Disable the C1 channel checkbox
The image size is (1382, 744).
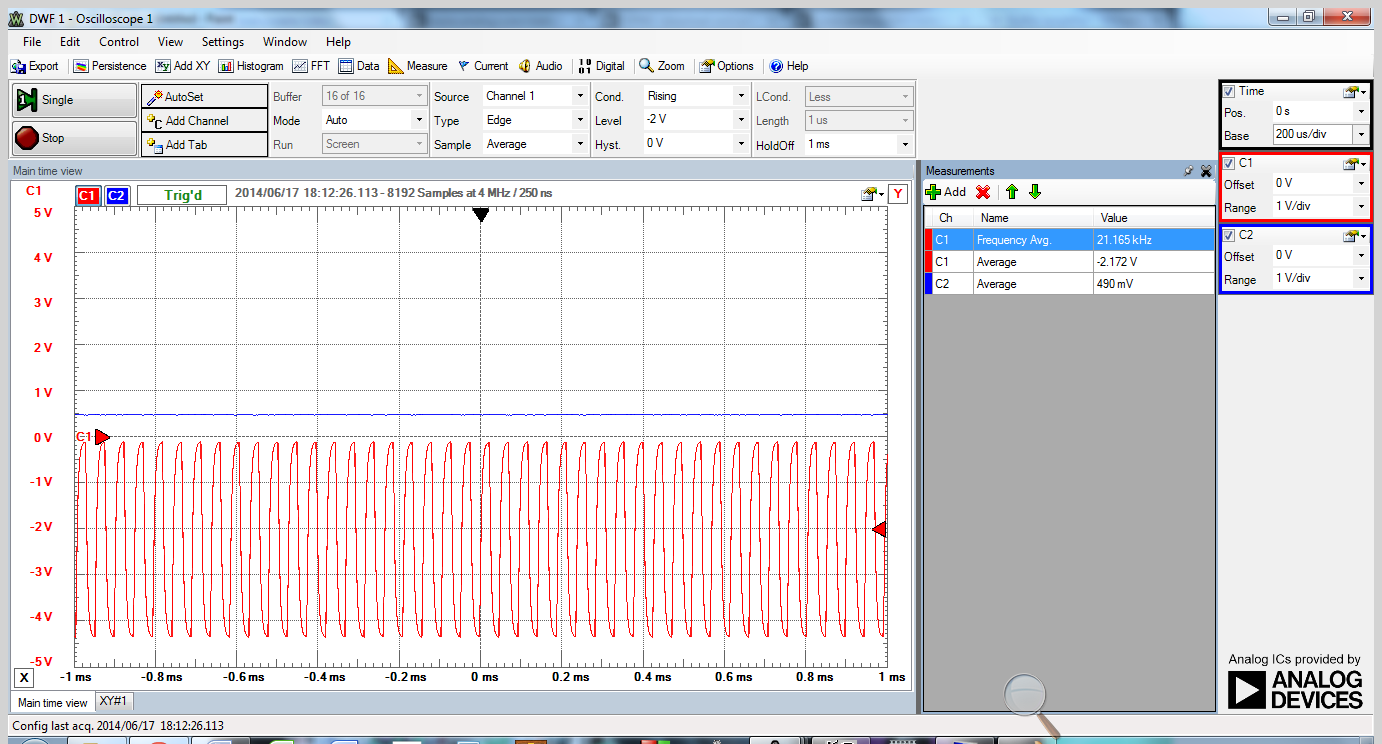(1227, 163)
